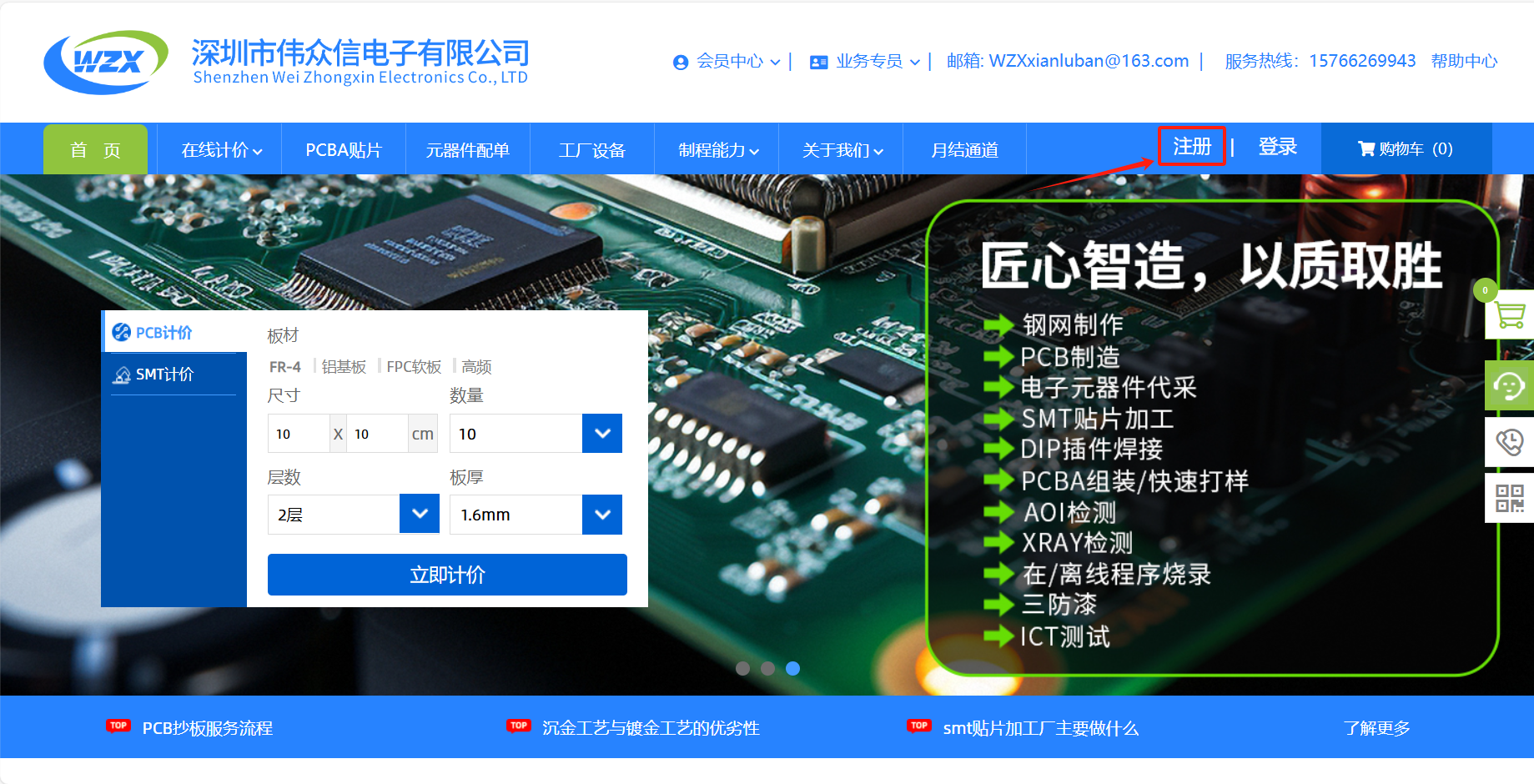Click the cart icon in 购物车 (0)

[1366, 148]
